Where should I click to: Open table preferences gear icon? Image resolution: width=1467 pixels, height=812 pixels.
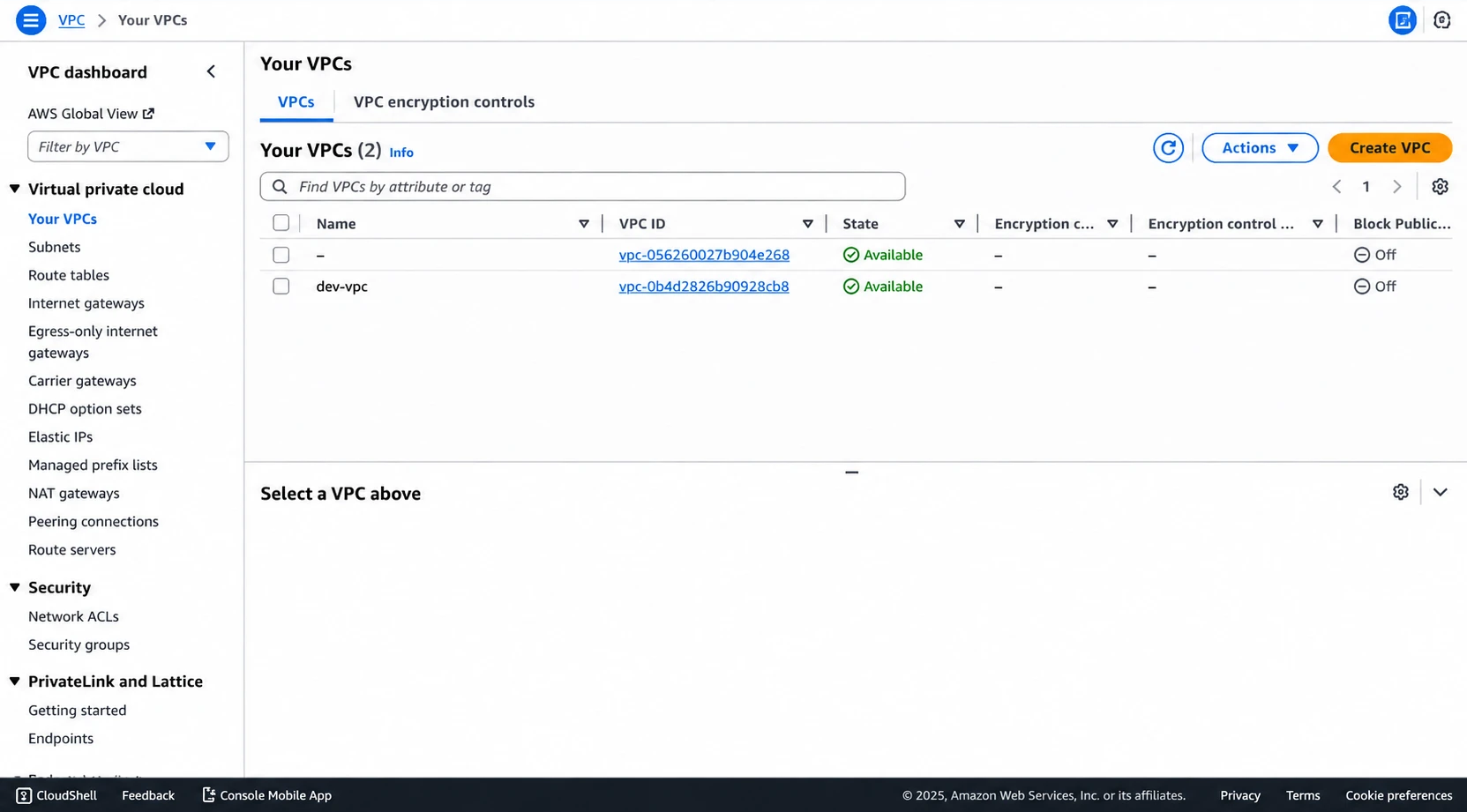1440,187
